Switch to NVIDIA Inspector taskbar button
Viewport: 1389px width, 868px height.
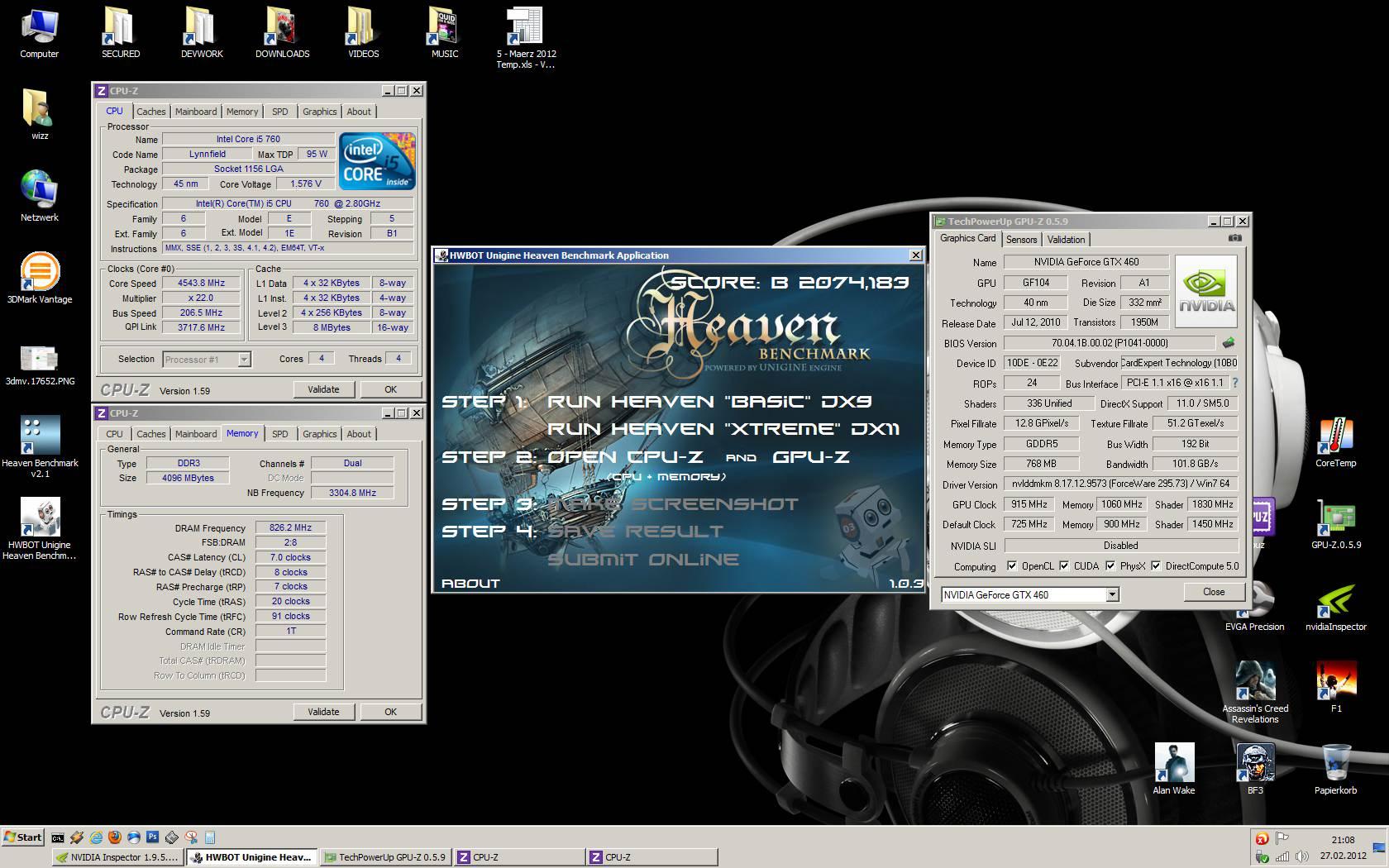[118, 857]
